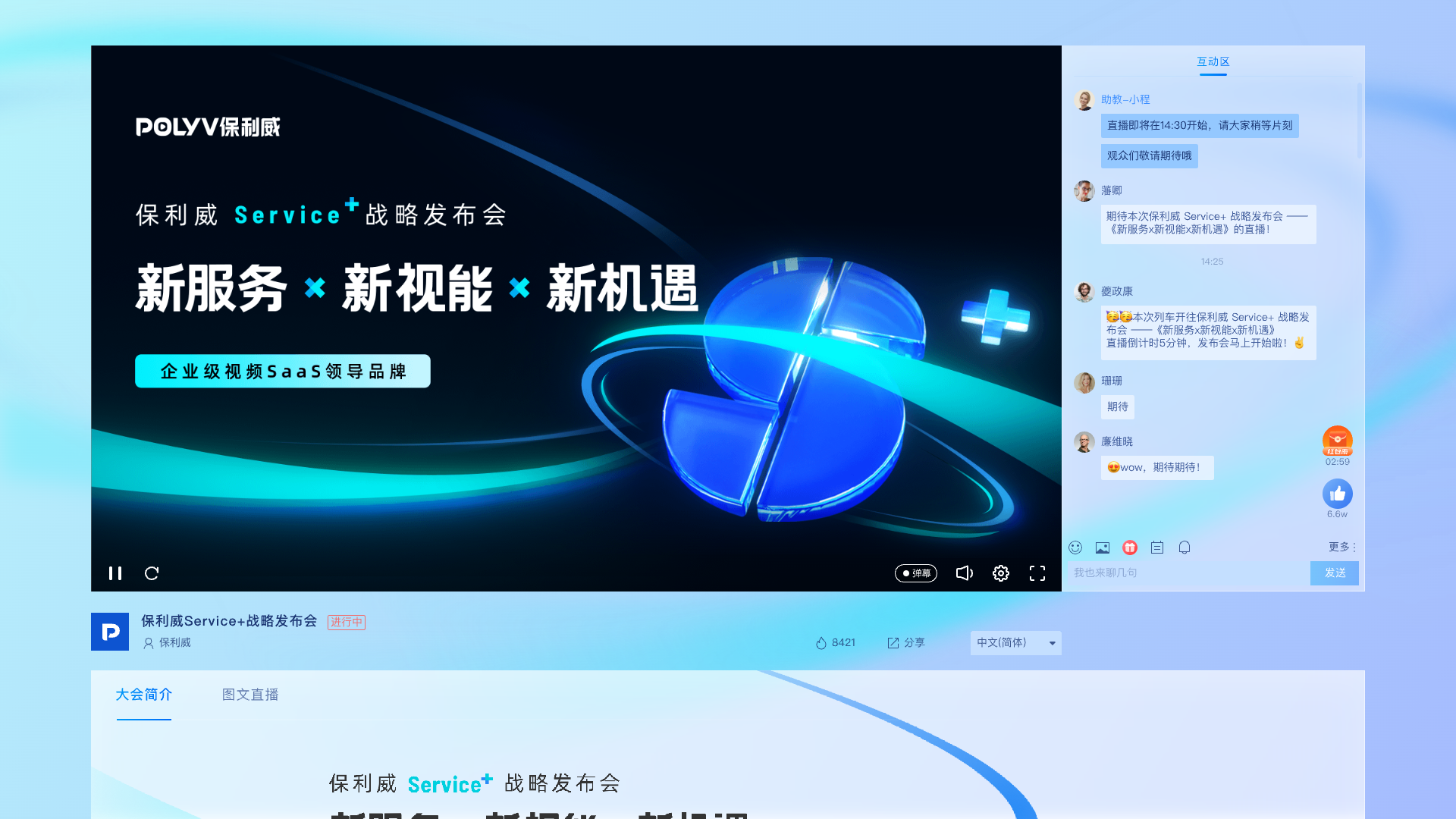Switch to the 大会简介 tab
Screen dimensions: 1456x819
(x=144, y=695)
